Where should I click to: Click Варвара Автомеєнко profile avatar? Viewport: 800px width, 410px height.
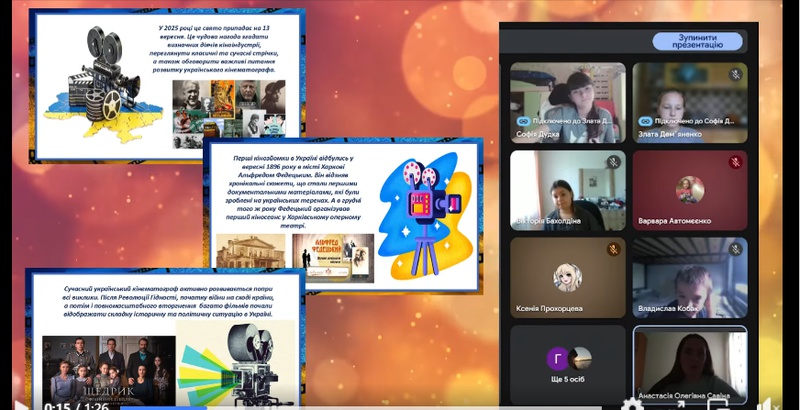690,189
